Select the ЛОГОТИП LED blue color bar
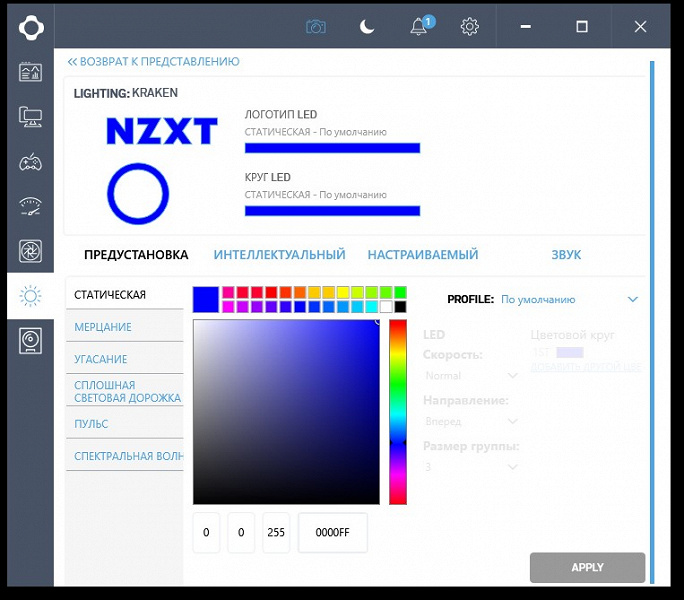684x600 pixels. 332,148
